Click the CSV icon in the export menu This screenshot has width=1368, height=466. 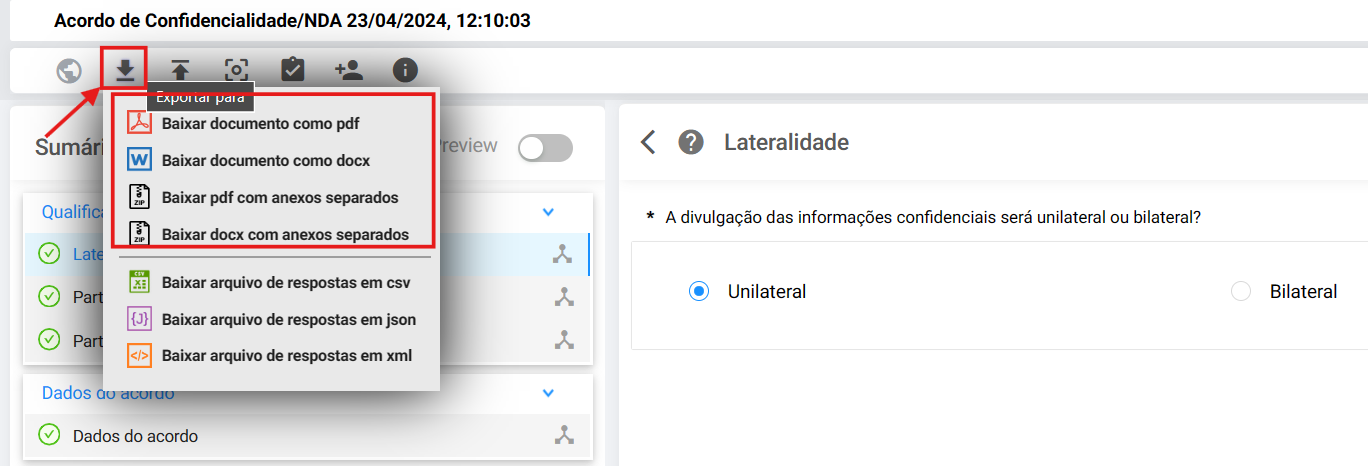point(139,282)
